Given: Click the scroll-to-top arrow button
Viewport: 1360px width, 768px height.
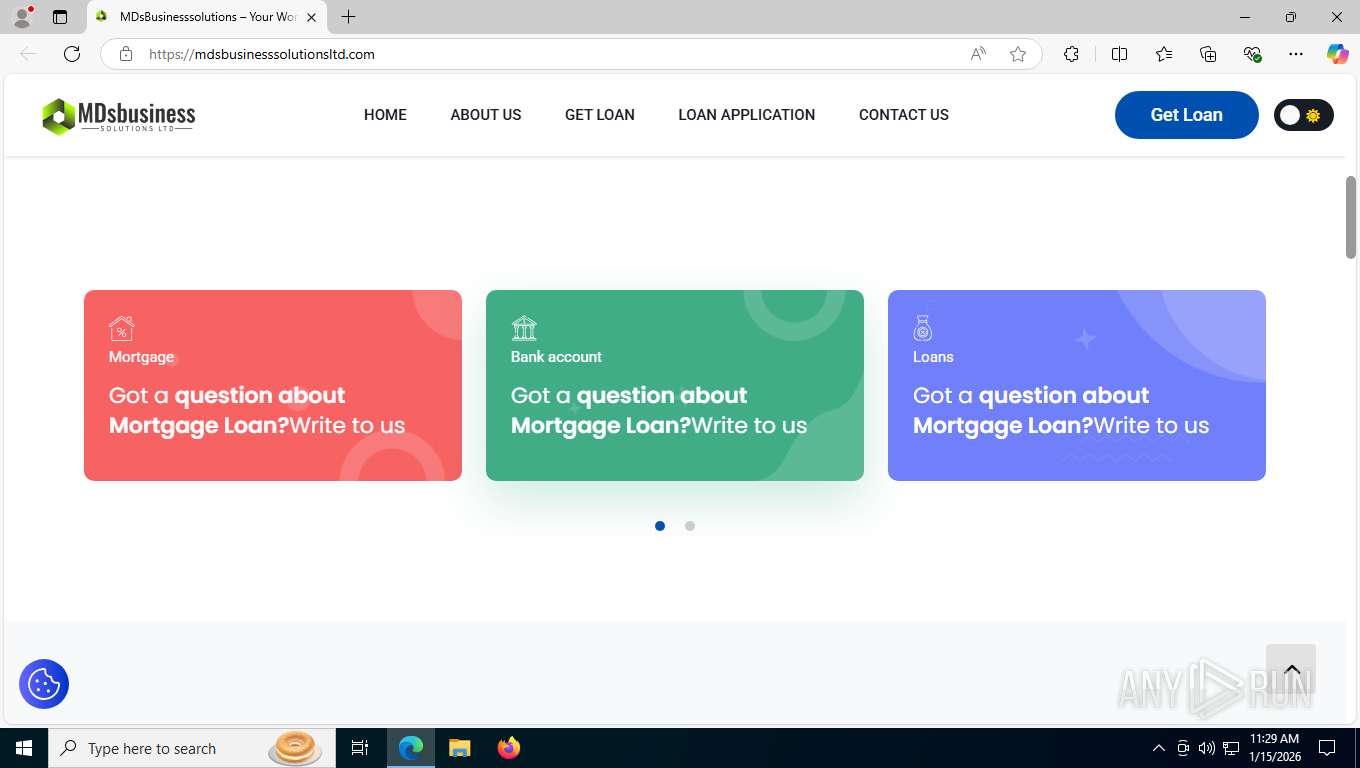Looking at the screenshot, I should point(1291,670).
